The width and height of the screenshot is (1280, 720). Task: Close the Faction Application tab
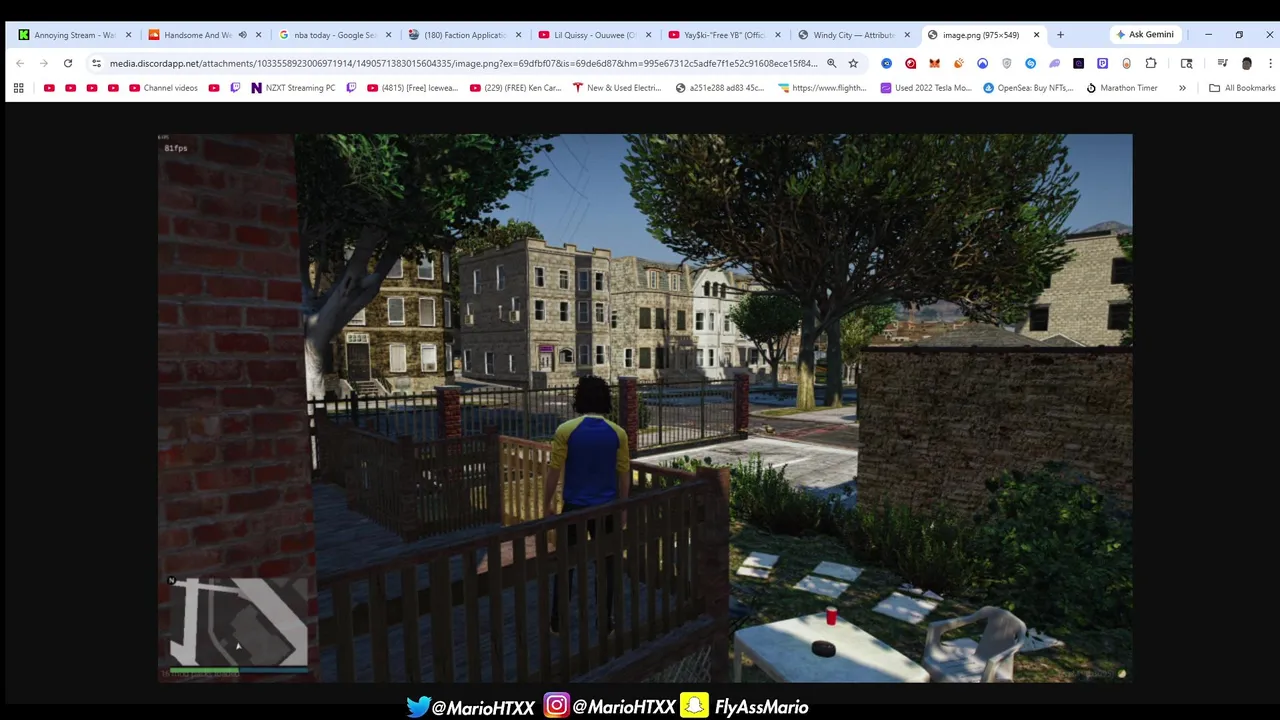(x=518, y=35)
